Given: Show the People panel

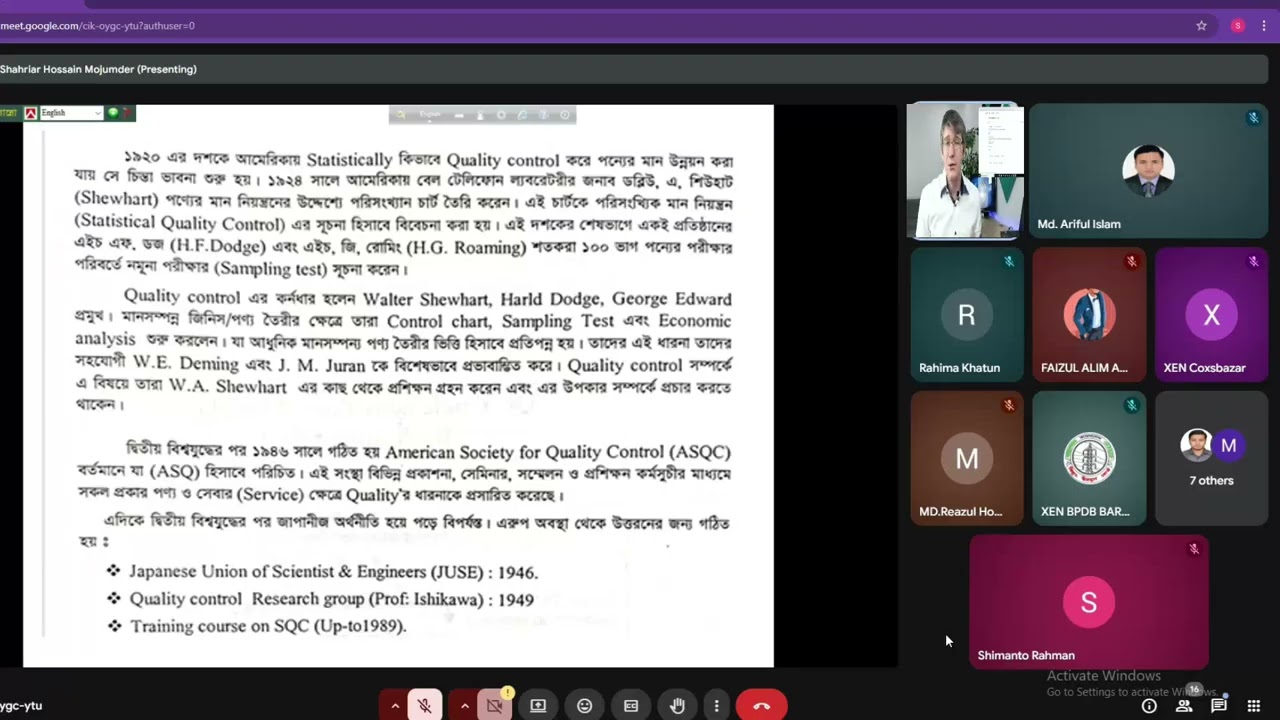Looking at the screenshot, I should pos(1184,706).
